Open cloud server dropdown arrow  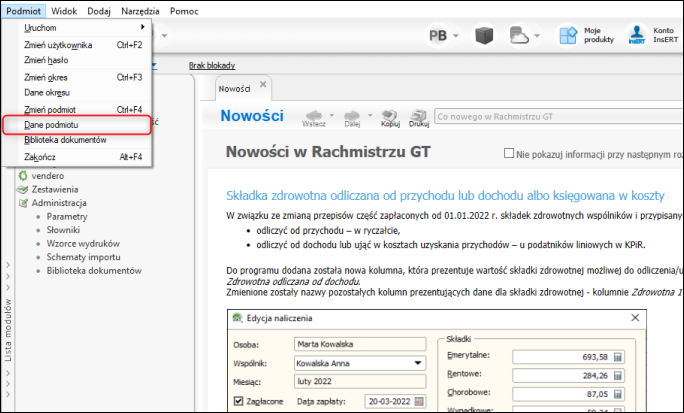click(537, 35)
